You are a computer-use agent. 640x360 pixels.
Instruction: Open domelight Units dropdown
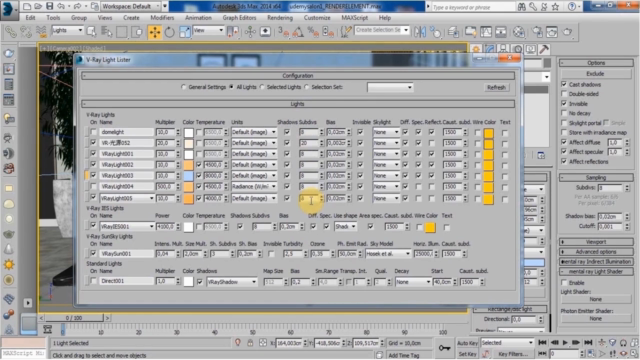[x=254, y=132]
